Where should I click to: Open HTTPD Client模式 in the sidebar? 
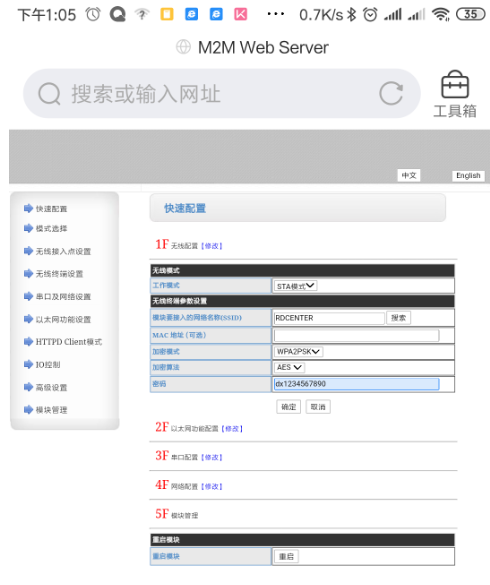click(69, 342)
